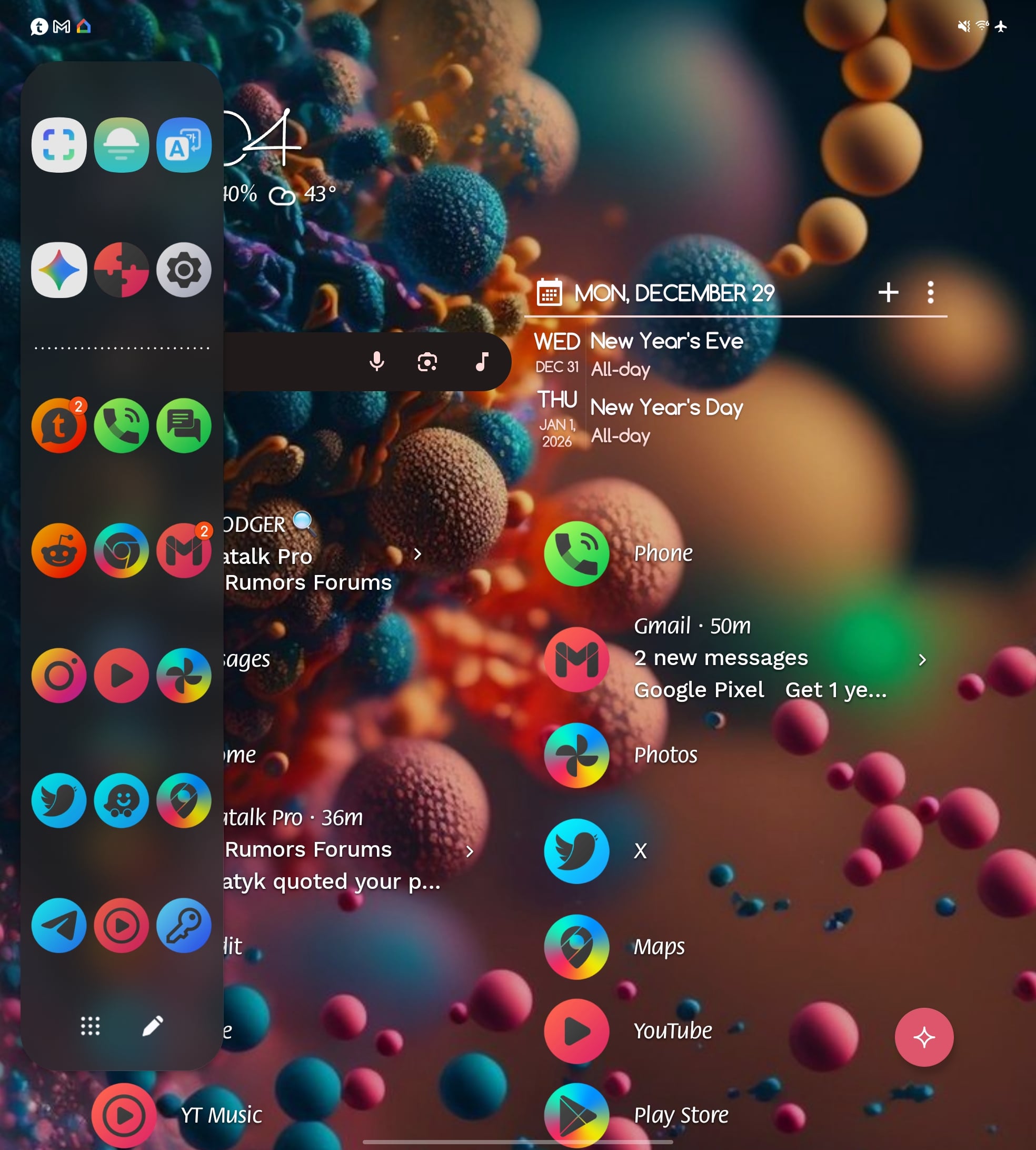Open the password manager key app
Image resolution: width=1036 pixels, height=1150 pixels.
tap(183, 926)
